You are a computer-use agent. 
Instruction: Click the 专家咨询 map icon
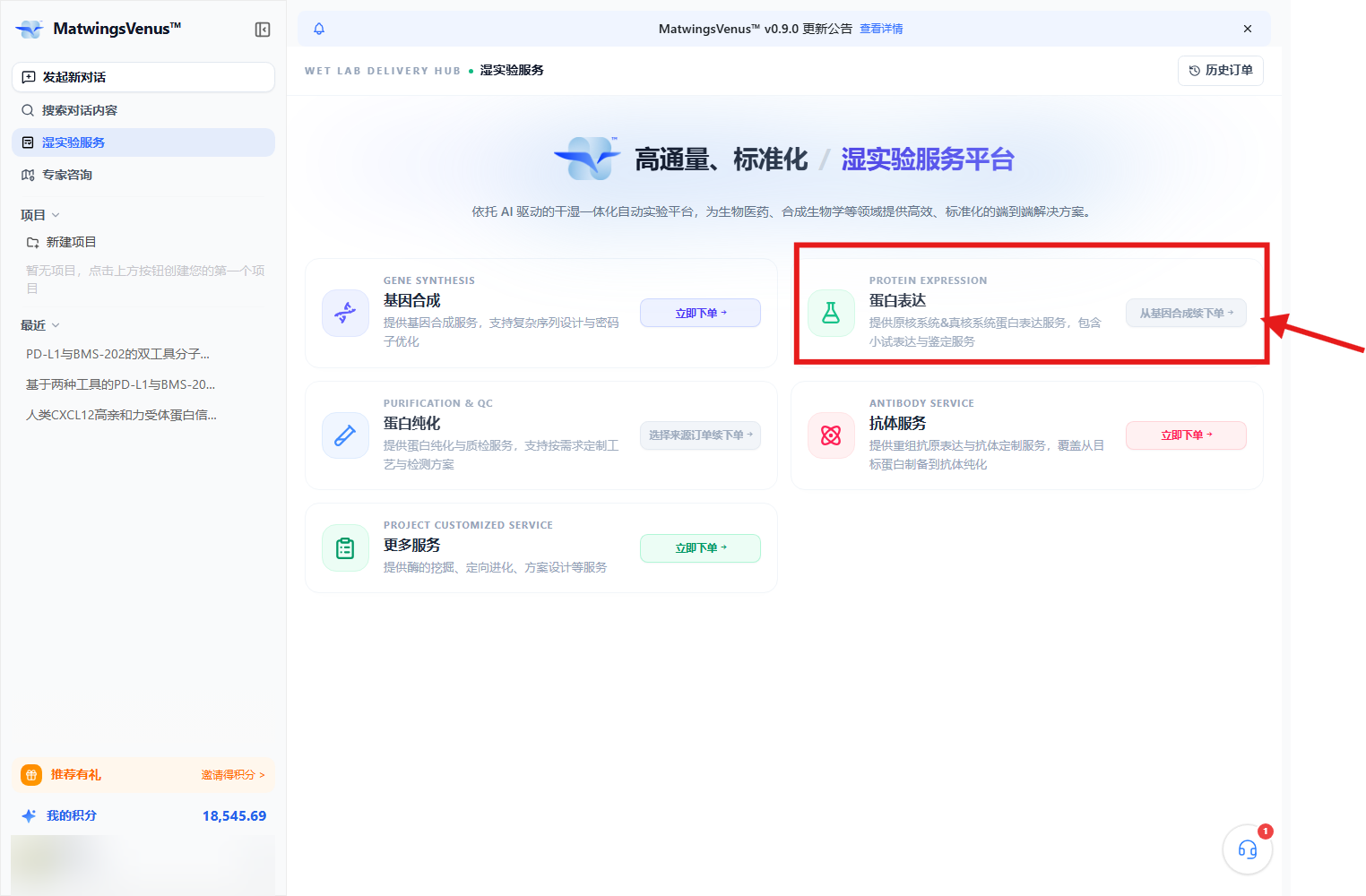[28, 175]
